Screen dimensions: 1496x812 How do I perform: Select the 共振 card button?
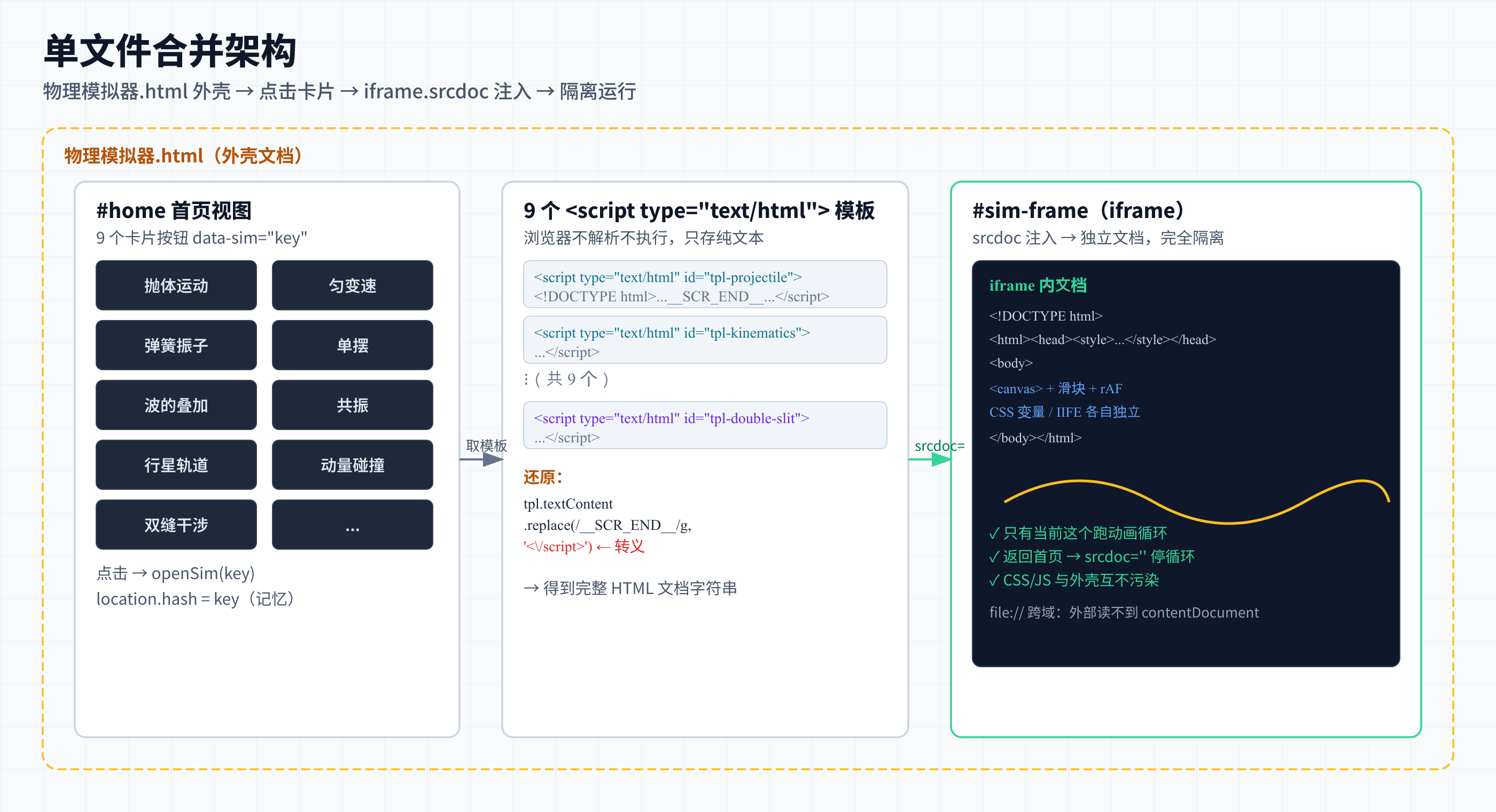click(353, 405)
